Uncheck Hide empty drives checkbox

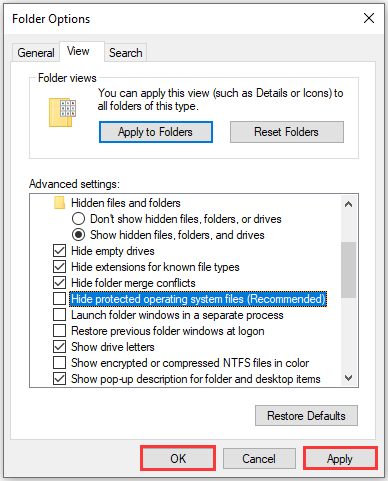pos(59,251)
